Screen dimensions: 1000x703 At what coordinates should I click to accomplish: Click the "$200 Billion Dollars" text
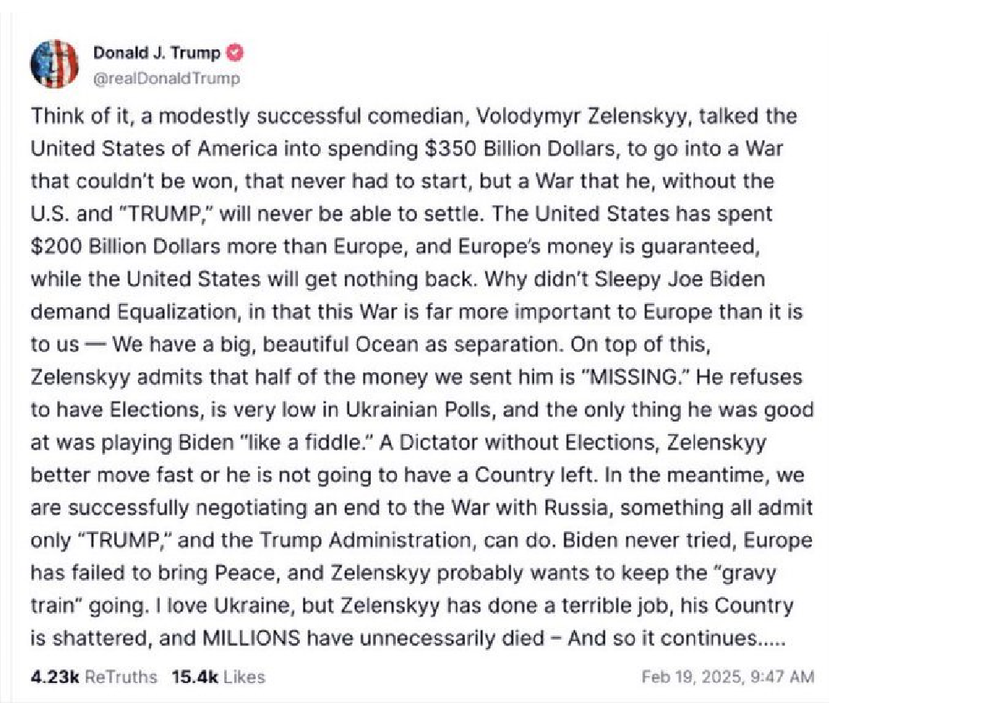pyautogui.click(x=125, y=247)
